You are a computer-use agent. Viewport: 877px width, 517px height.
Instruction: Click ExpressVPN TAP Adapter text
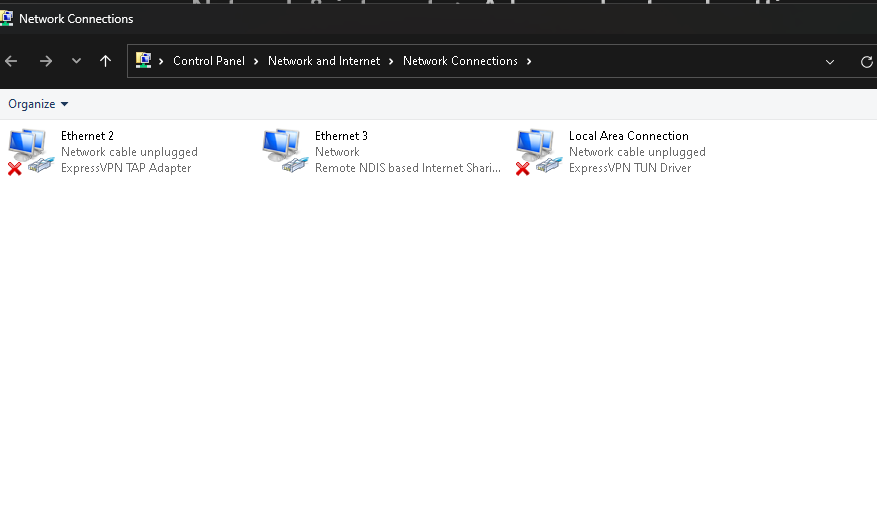pyautogui.click(x=126, y=168)
